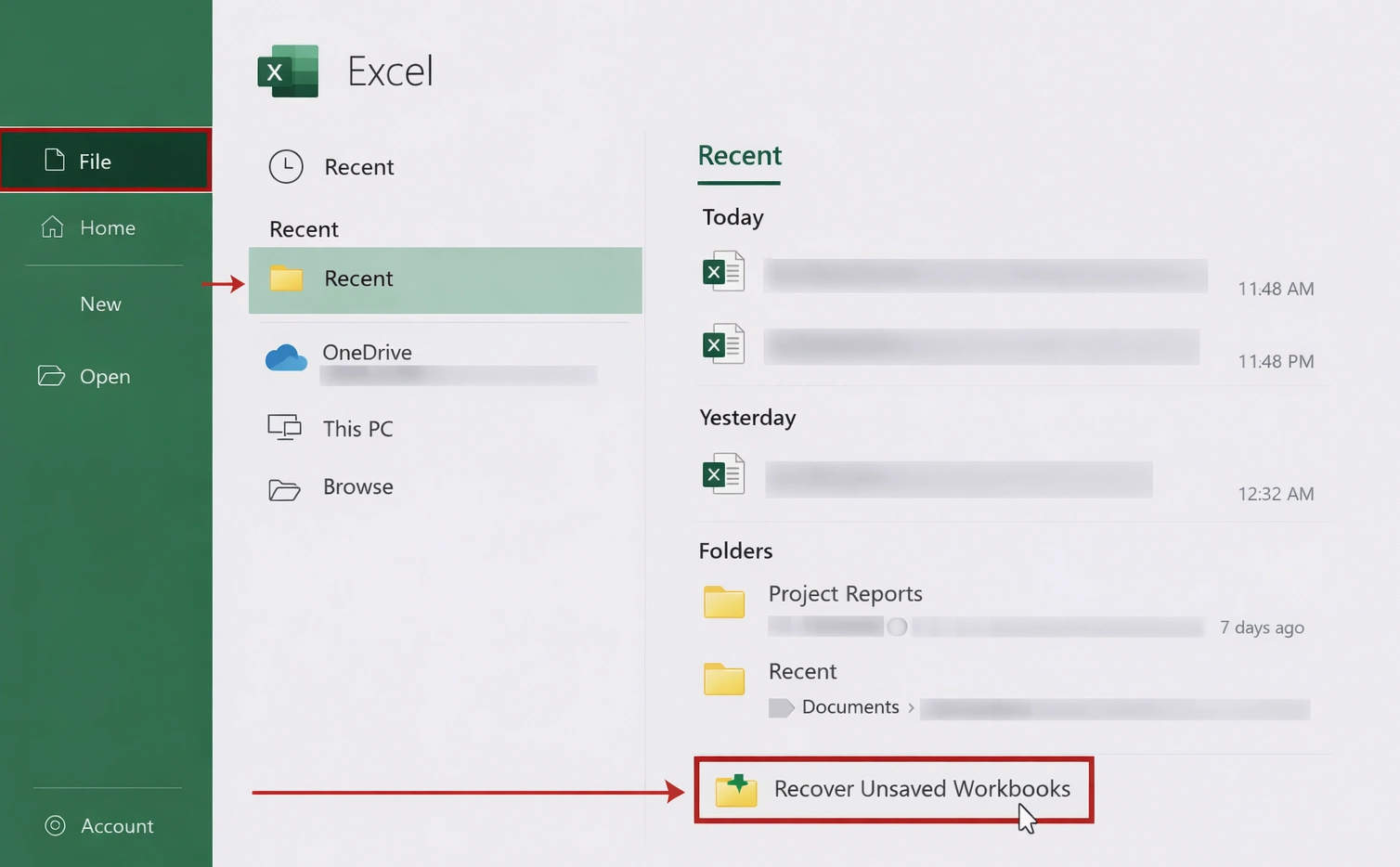1400x867 pixels.
Task: Click the 11:48 AM timestamp
Action: pyautogui.click(x=1276, y=289)
